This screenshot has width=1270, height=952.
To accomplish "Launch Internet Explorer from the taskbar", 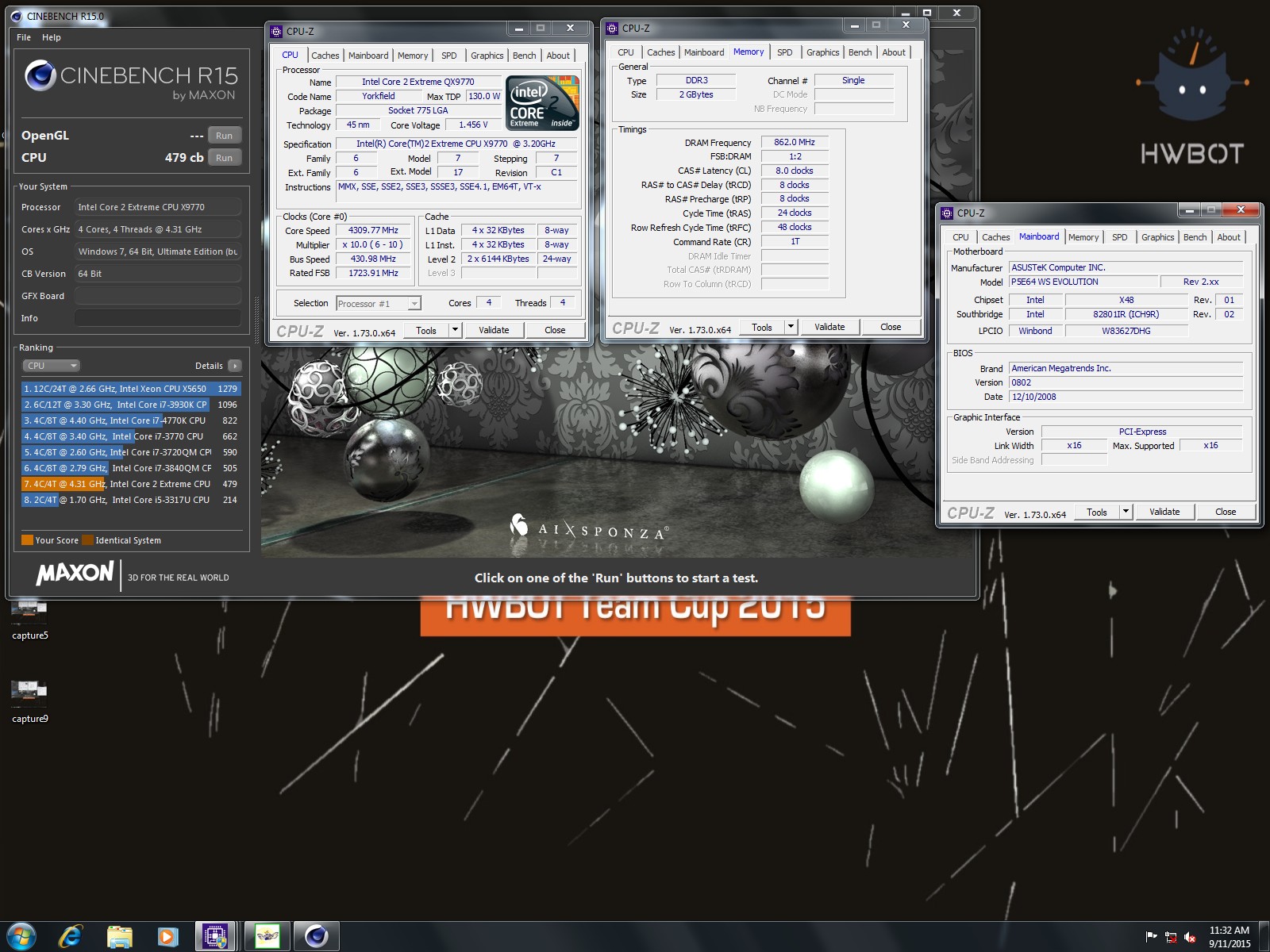I will coord(71,936).
